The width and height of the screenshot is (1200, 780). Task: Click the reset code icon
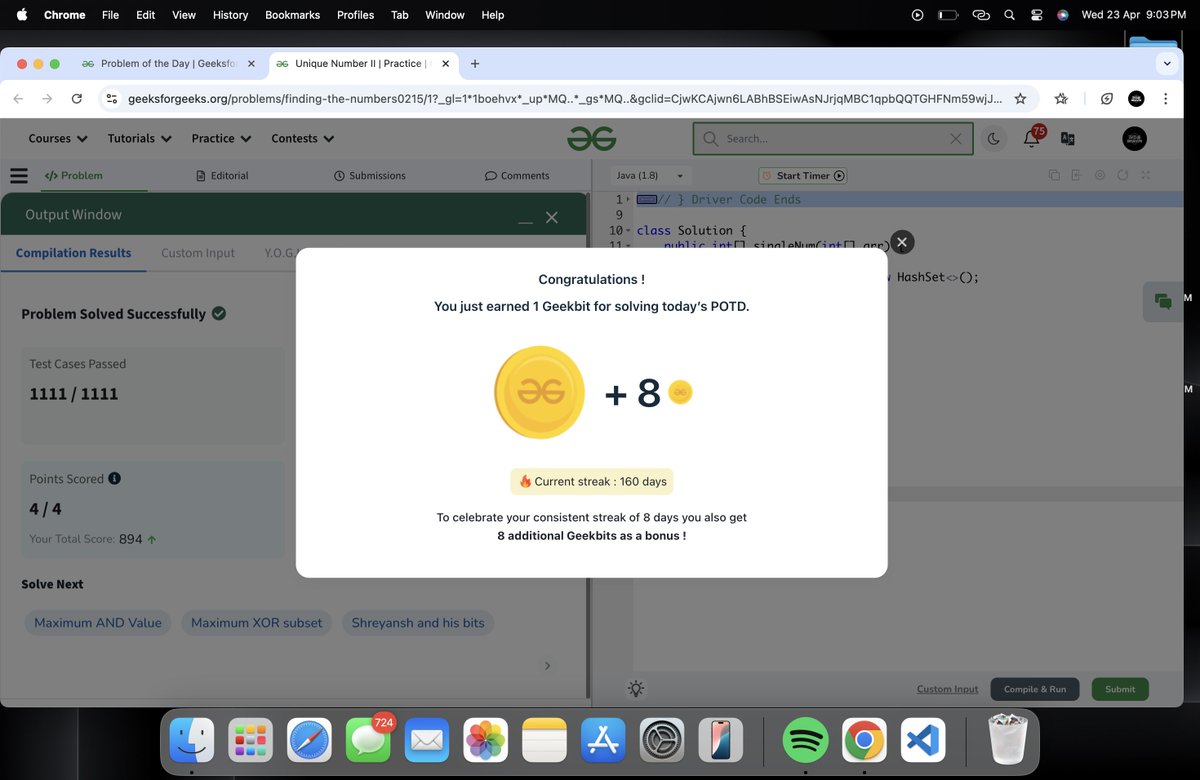(1122, 175)
